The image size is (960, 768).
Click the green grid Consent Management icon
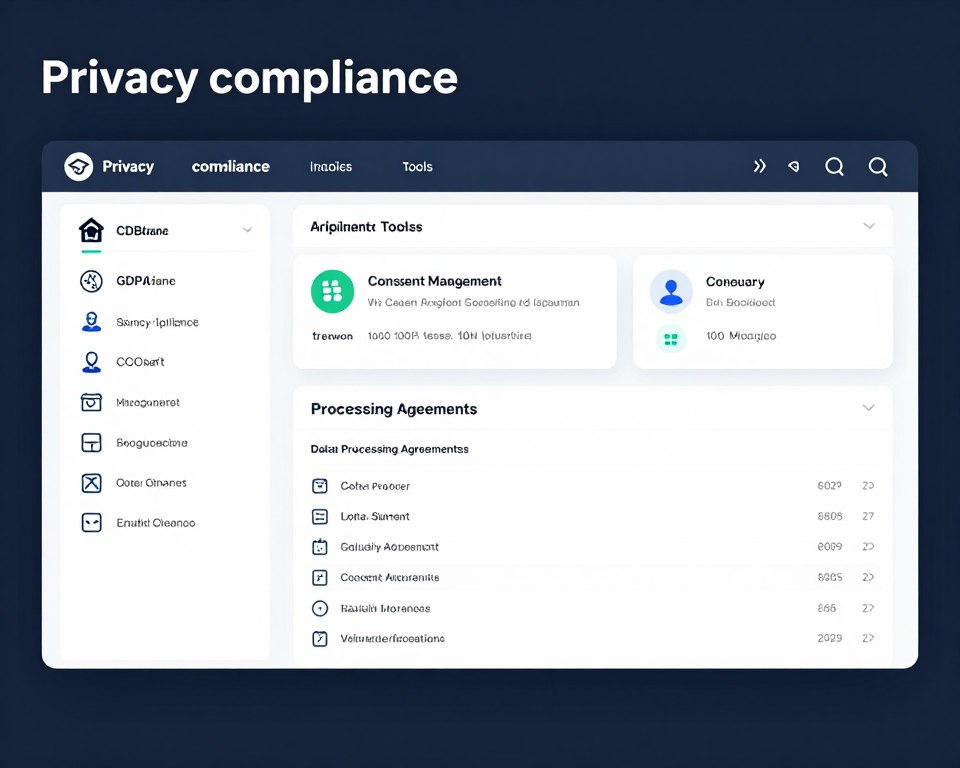(x=332, y=292)
